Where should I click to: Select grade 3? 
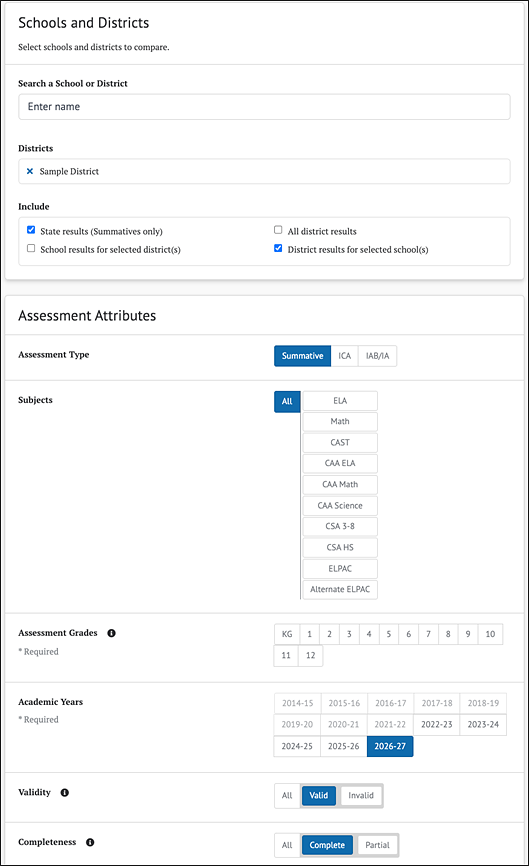(349, 634)
